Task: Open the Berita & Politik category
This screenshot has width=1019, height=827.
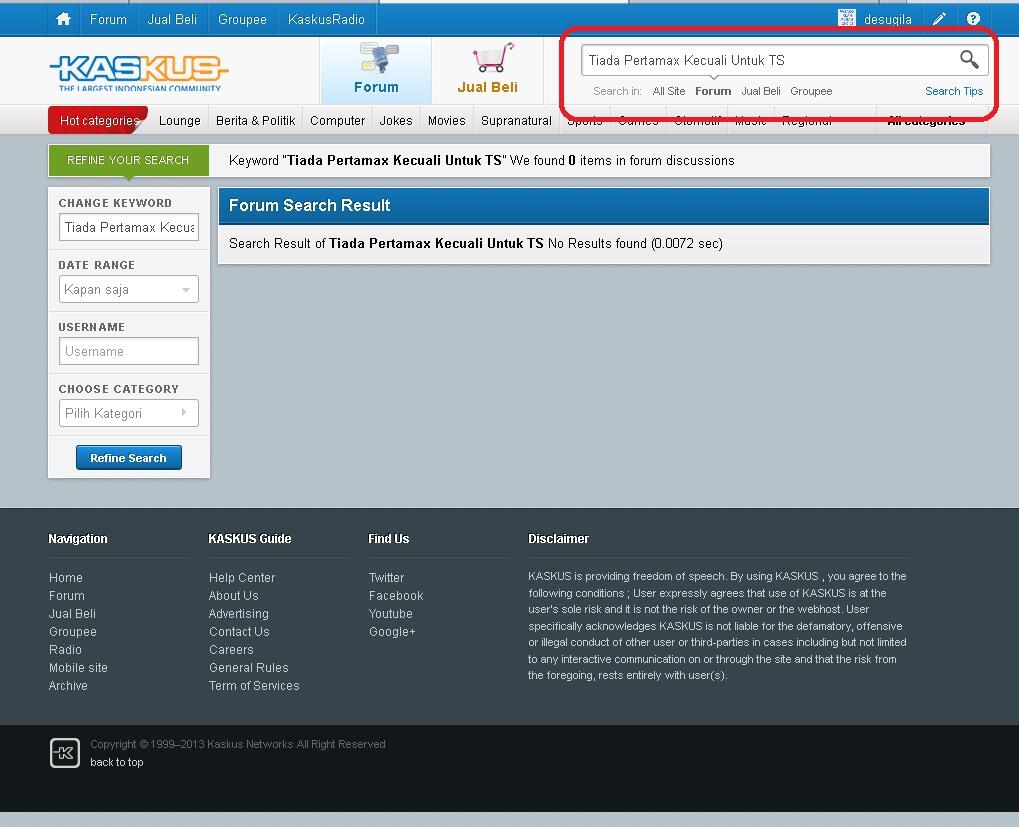Action: [255, 121]
